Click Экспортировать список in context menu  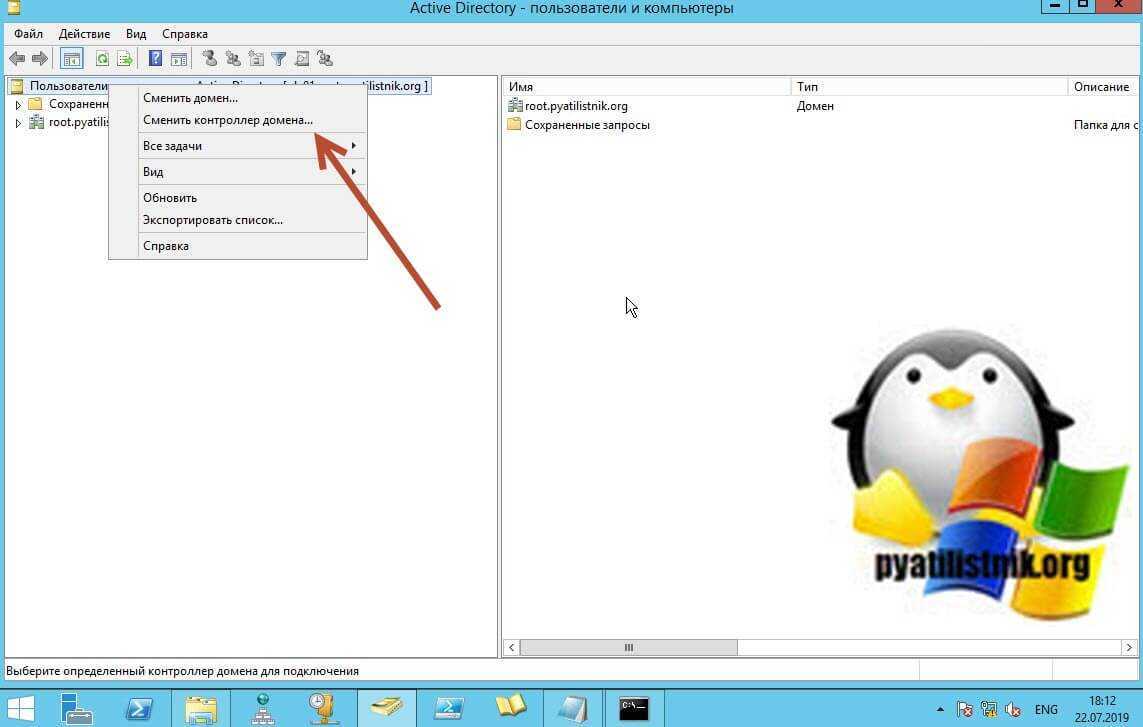pos(212,220)
